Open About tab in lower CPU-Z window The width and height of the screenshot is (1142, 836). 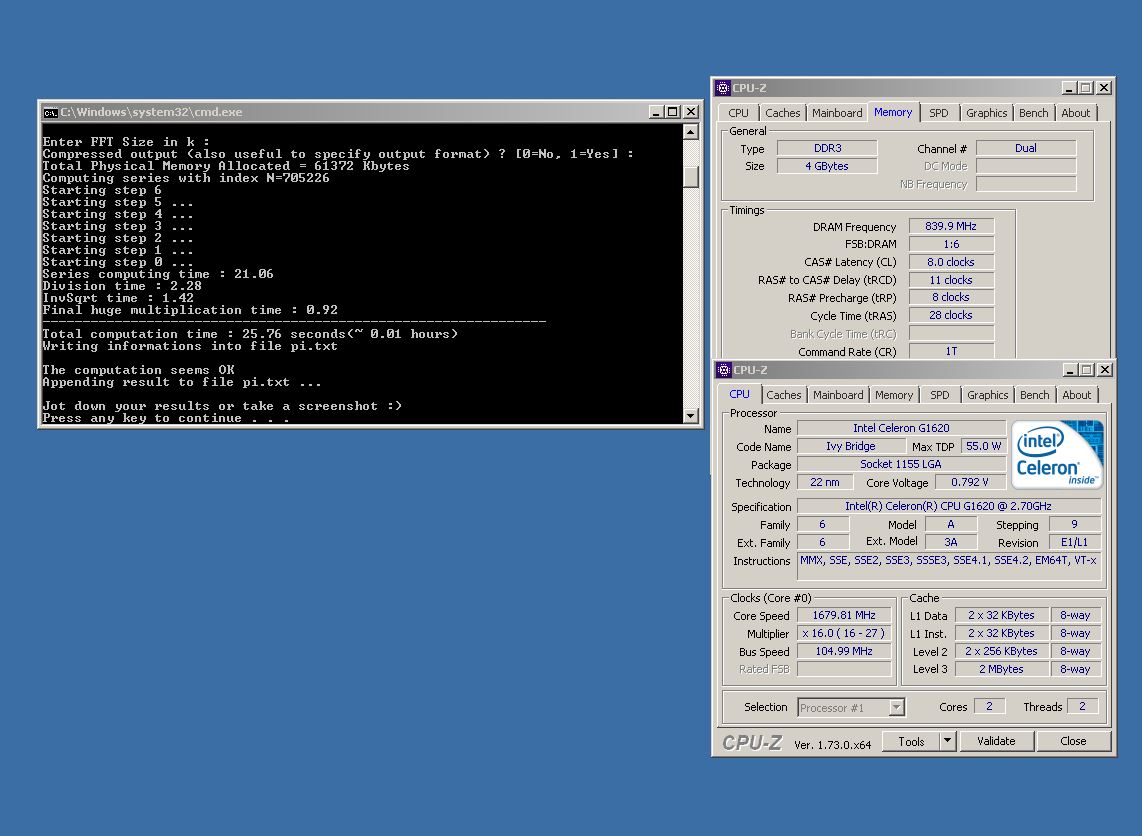[x=1076, y=395]
